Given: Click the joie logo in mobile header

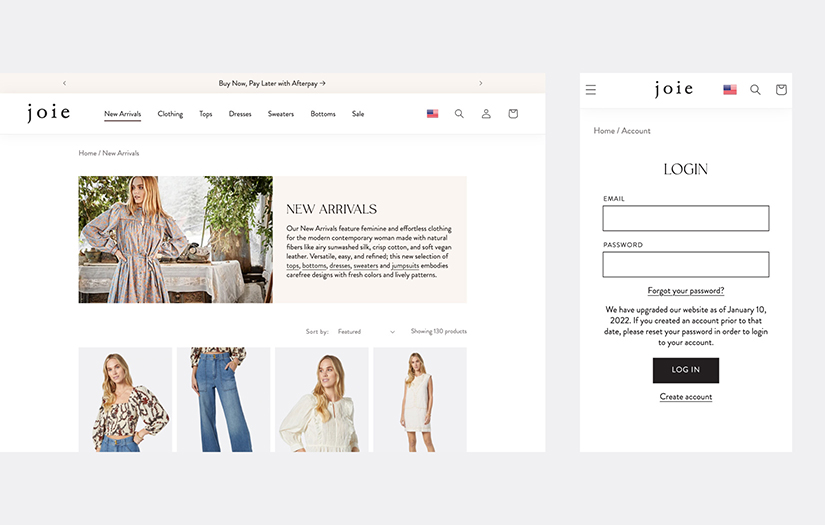Looking at the screenshot, I should 674,89.
